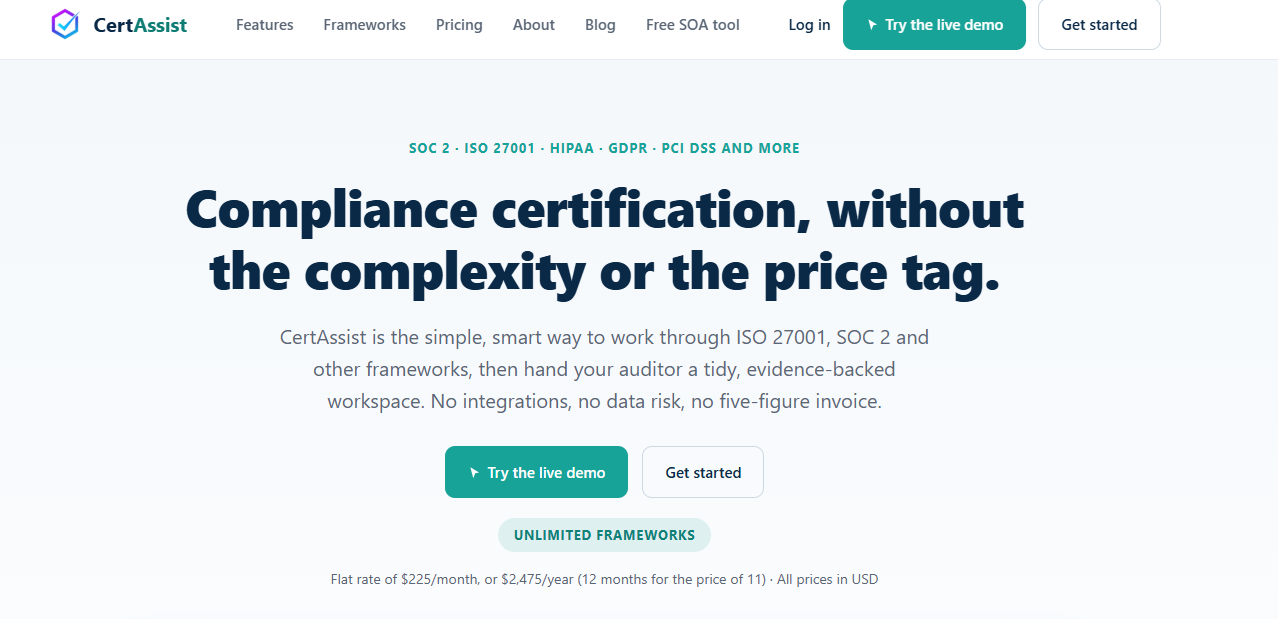Image resolution: width=1278 pixels, height=619 pixels.
Task: Click the CertAssist hexagon checkmark logo icon
Action: click(x=65, y=24)
